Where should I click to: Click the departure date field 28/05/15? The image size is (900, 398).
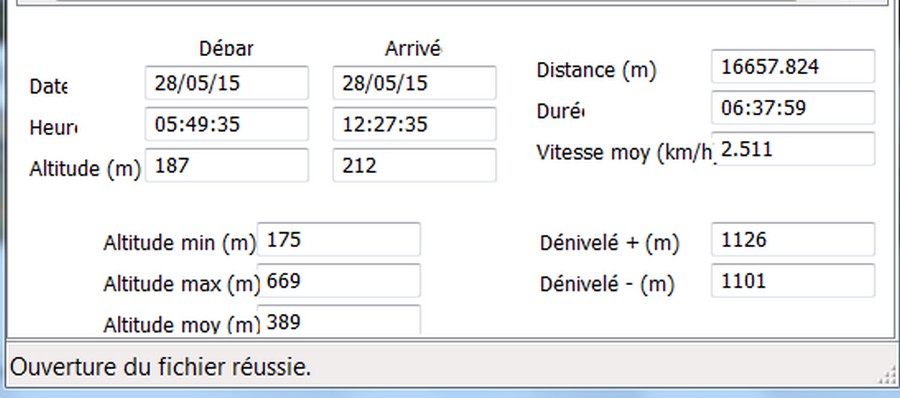click(x=227, y=83)
